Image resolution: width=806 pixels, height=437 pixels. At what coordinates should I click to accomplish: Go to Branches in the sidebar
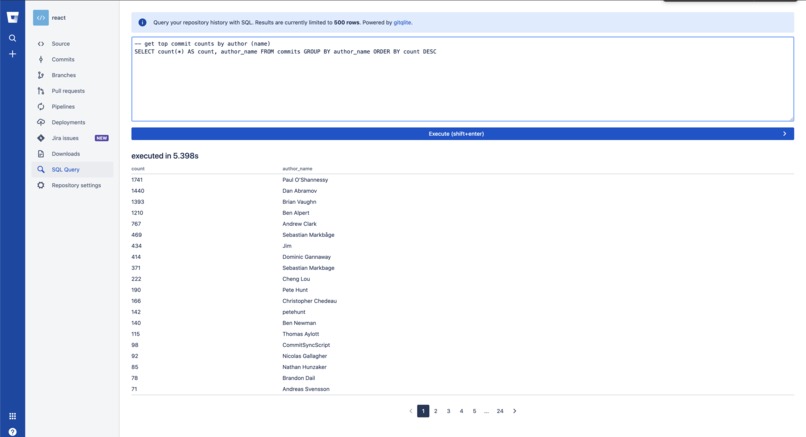point(72,75)
